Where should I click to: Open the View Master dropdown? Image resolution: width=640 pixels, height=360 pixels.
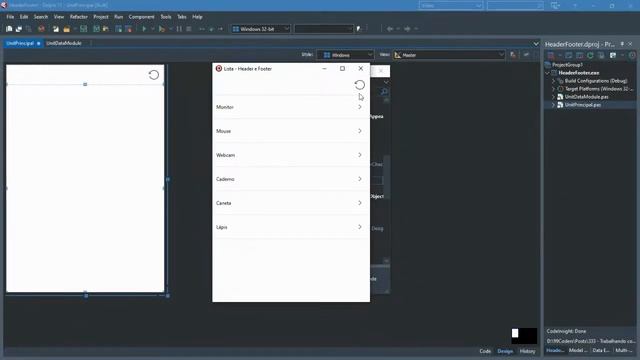tap(501, 55)
